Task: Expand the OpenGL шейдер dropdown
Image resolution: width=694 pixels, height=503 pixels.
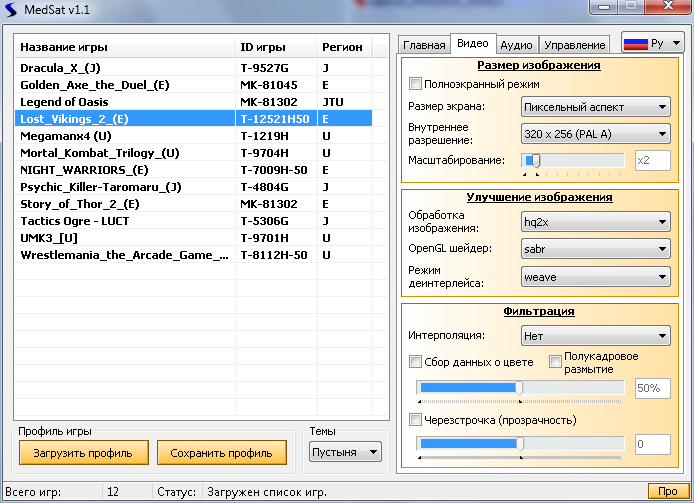Action: pyautogui.click(x=595, y=249)
